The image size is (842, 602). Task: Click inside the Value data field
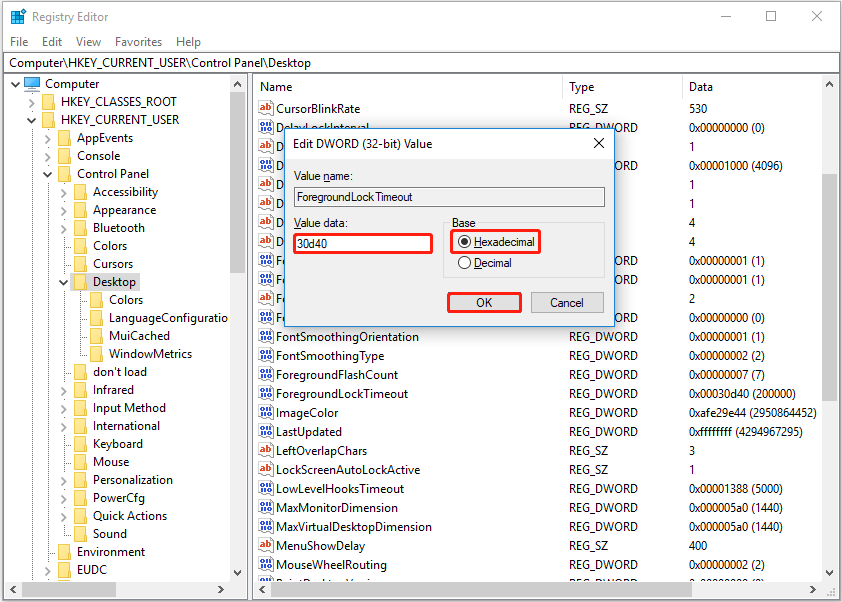click(362, 243)
